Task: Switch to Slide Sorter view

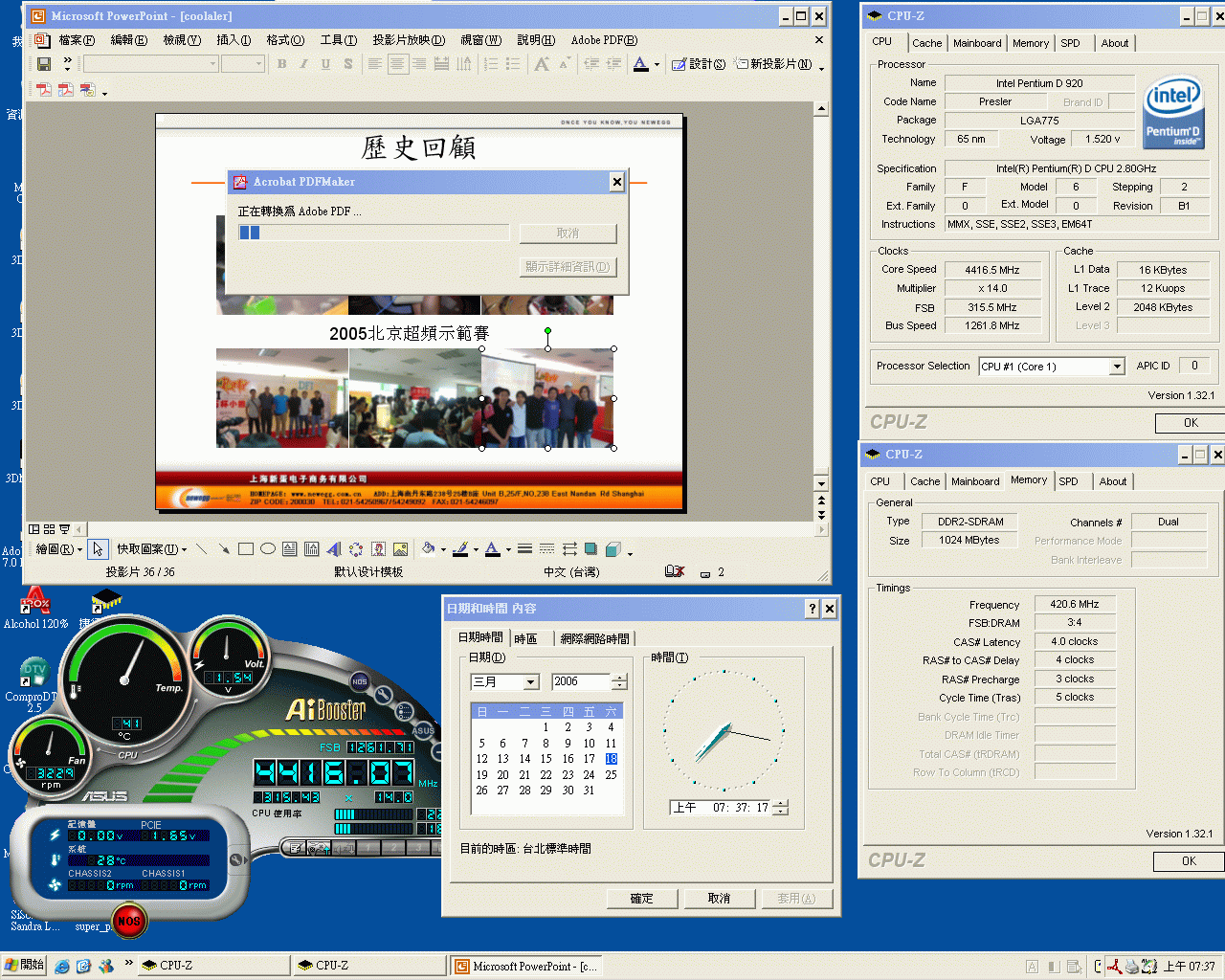Action: pyautogui.click(x=49, y=529)
